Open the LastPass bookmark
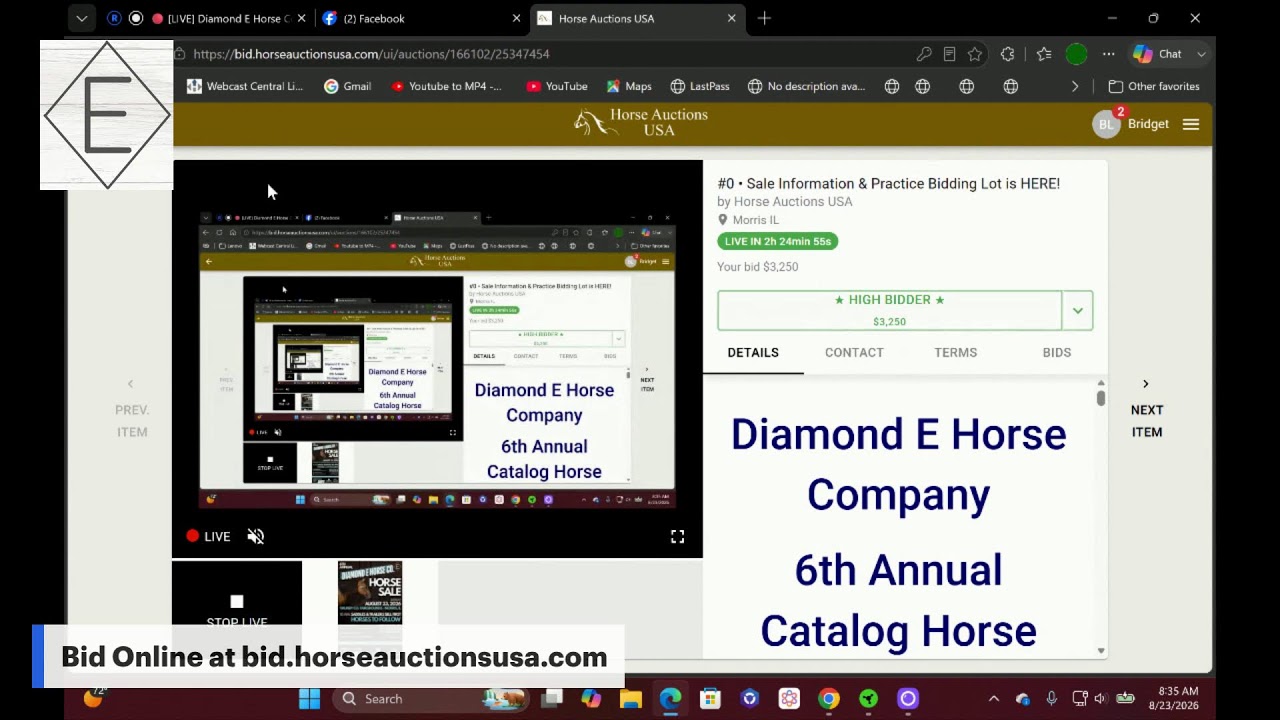Screen dimensions: 1280x720 (x=700, y=86)
